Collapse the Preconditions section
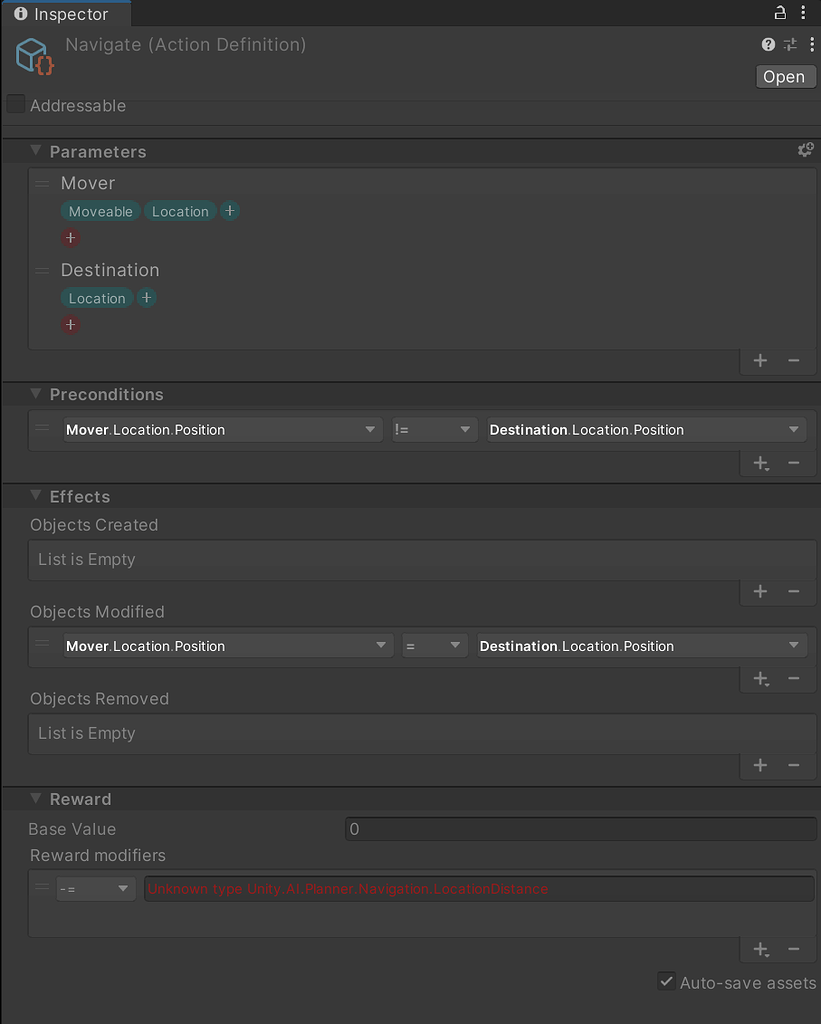 click(36, 394)
